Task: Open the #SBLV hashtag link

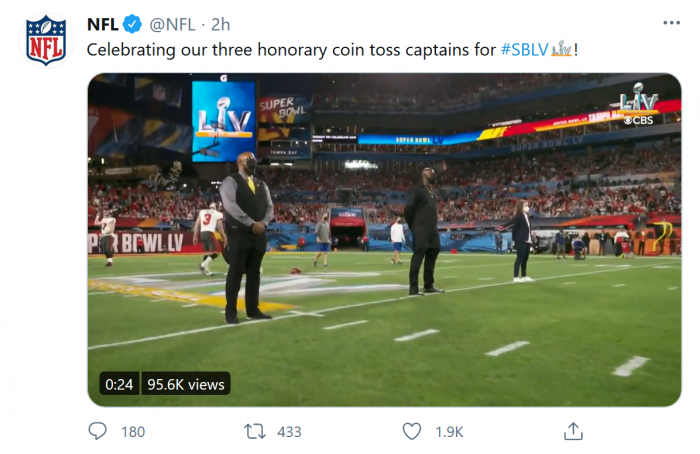Action: [525, 48]
